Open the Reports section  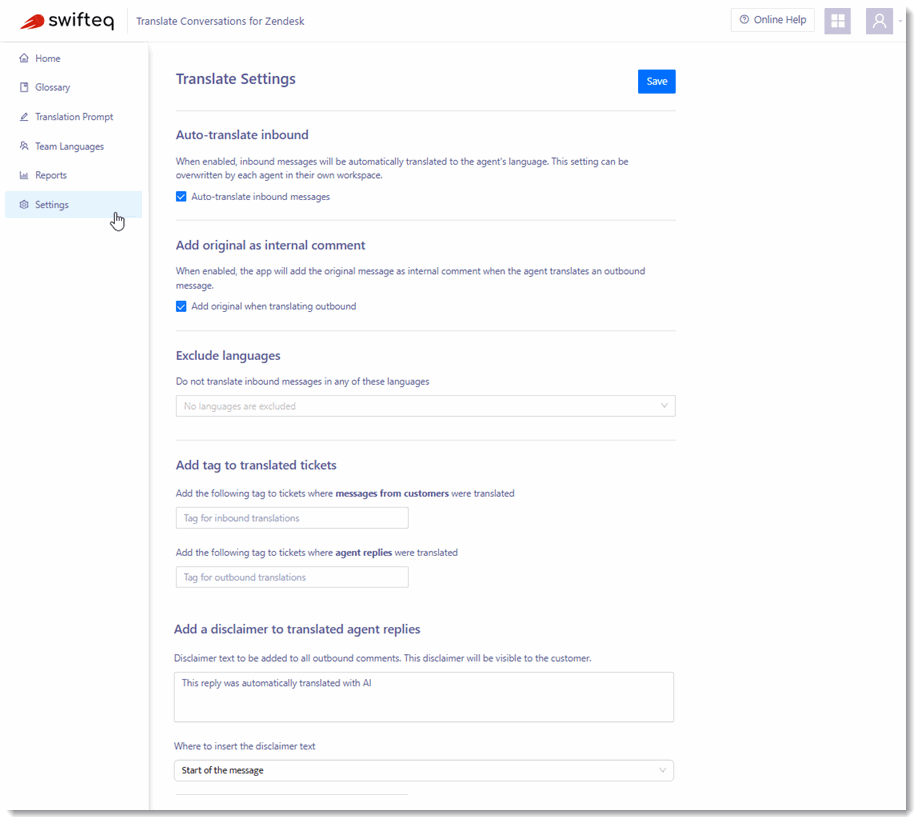[74, 175]
